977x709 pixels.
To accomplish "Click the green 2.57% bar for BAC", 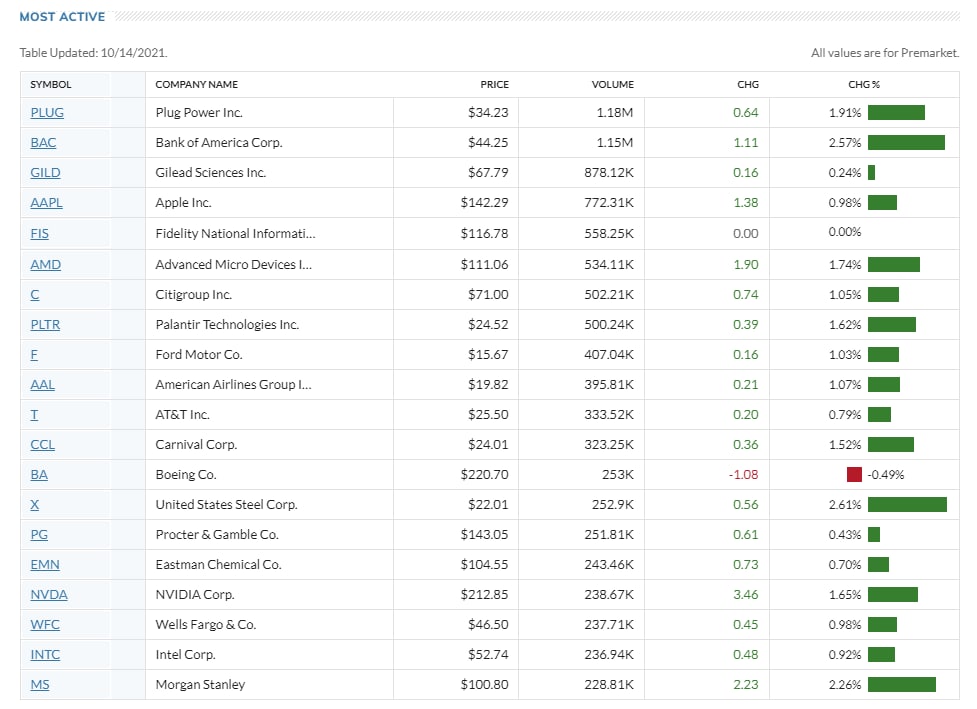I will tap(906, 143).
